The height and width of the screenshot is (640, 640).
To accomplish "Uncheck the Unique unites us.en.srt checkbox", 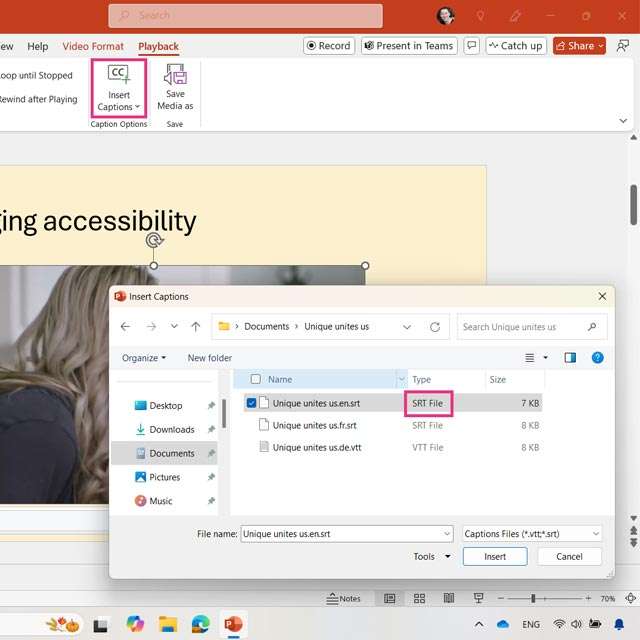I will pos(251,403).
